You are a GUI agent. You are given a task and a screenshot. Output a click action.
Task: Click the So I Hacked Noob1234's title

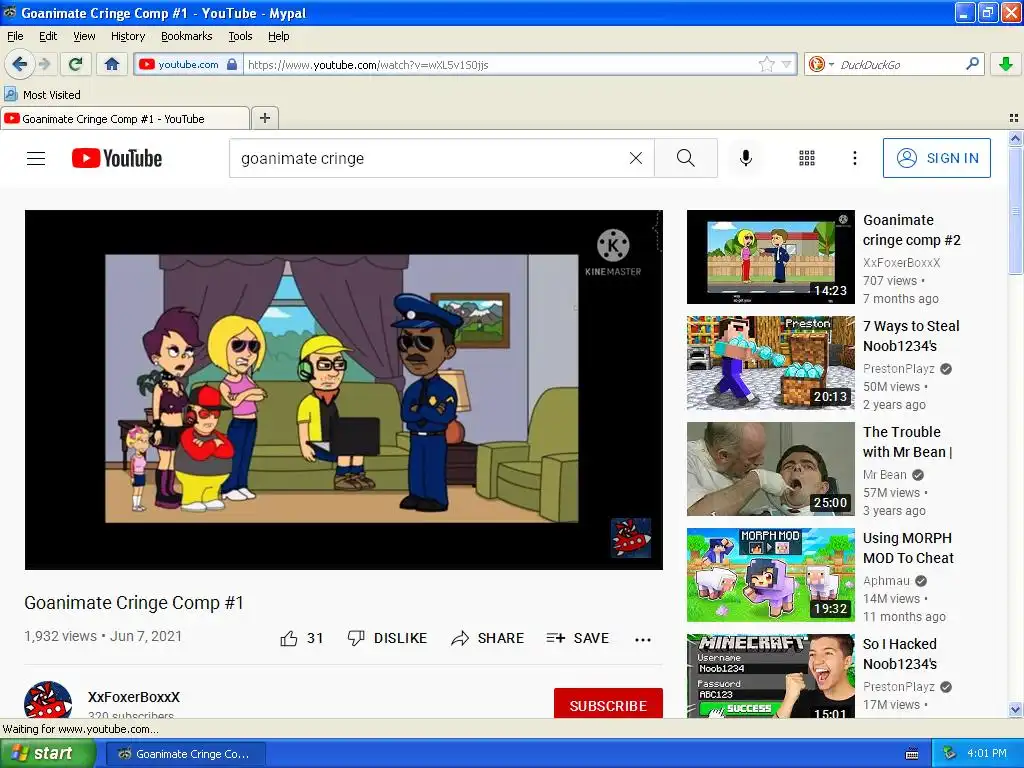900,654
